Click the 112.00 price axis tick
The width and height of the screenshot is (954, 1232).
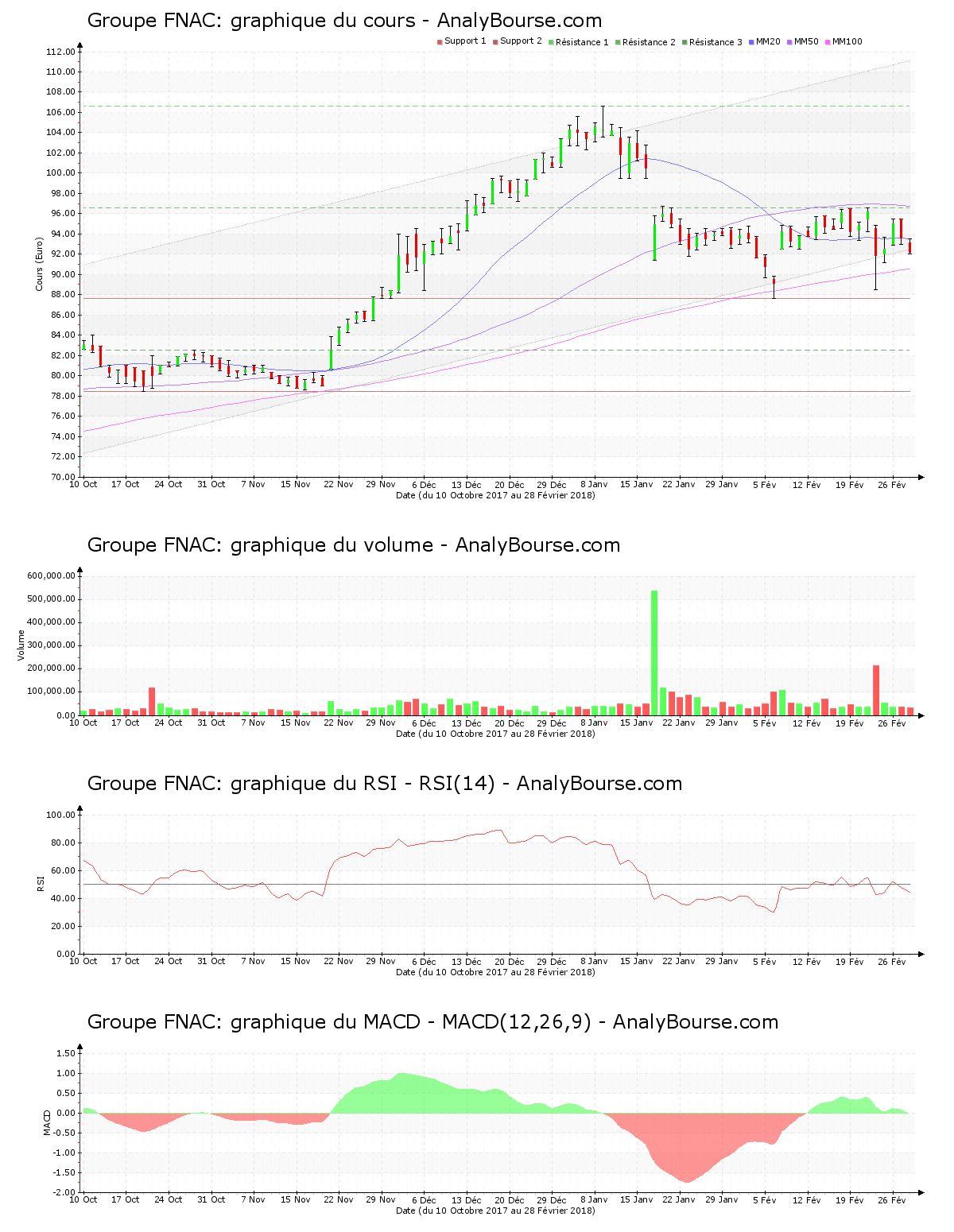click(x=61, y=52)
